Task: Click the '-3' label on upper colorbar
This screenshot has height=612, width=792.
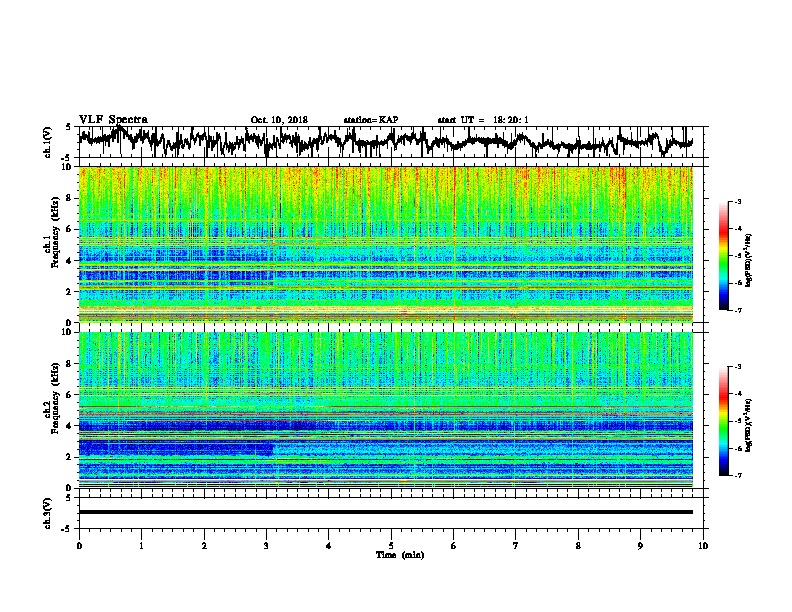Action: coord(737,201)
